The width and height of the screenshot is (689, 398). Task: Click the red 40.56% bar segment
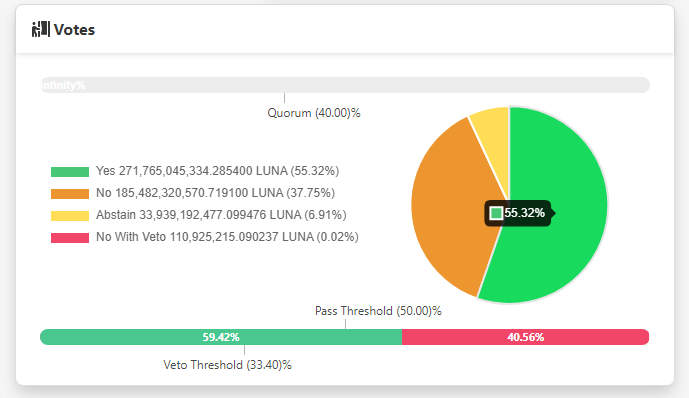tap(526, 337)
